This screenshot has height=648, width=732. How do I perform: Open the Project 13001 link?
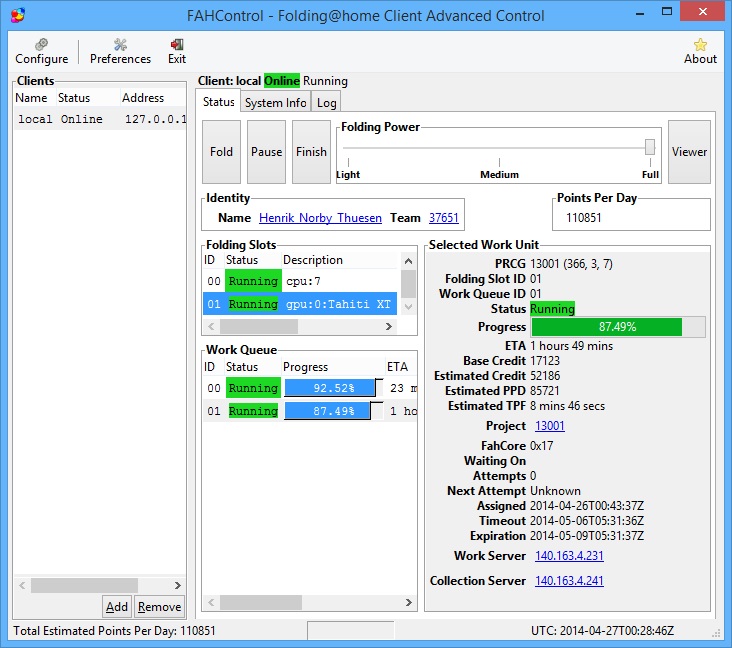549,426
